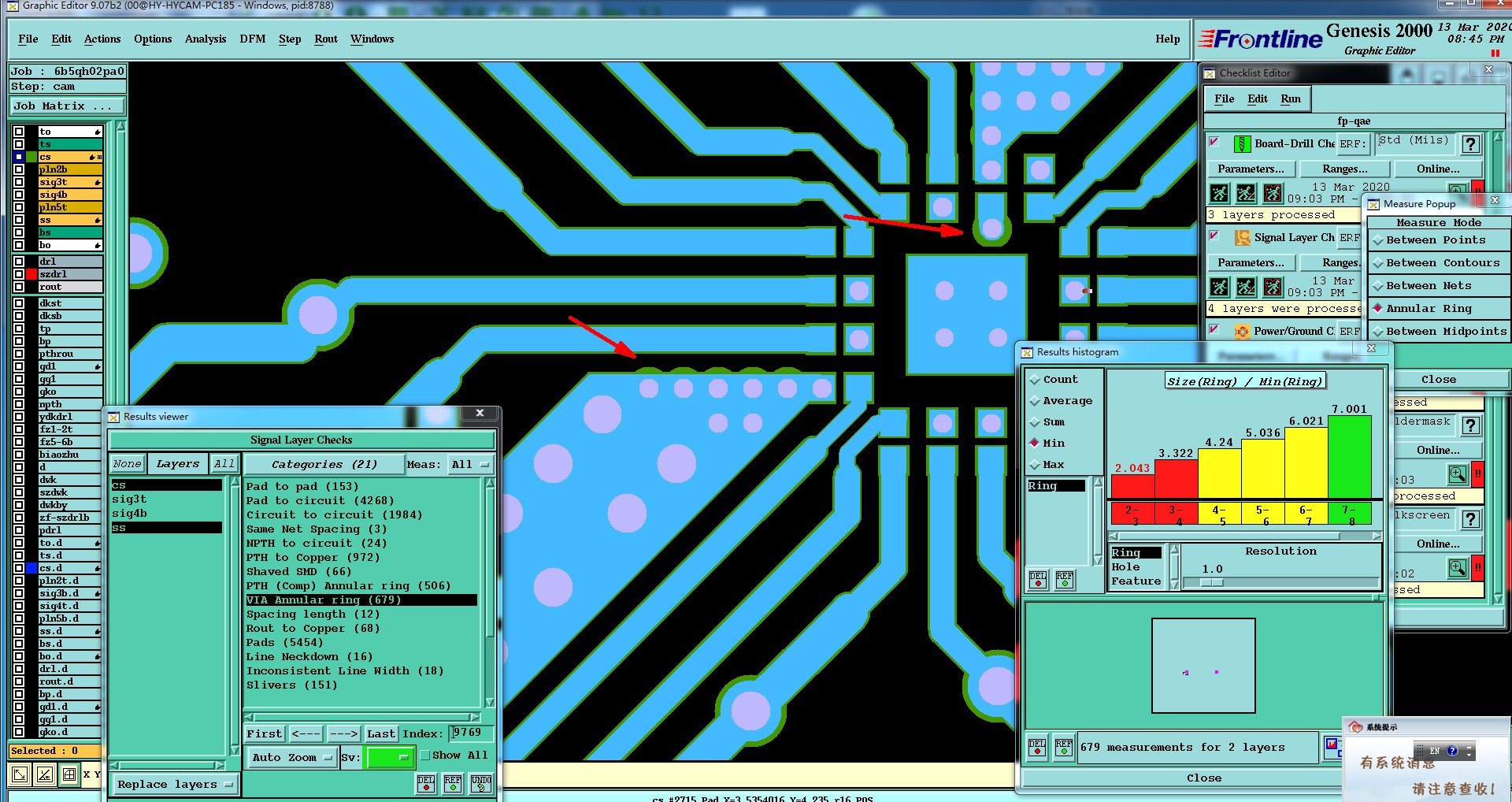The image size is (1512, 802).
Task: Select Max option in Results histogram
Action: coord(1047,465)
